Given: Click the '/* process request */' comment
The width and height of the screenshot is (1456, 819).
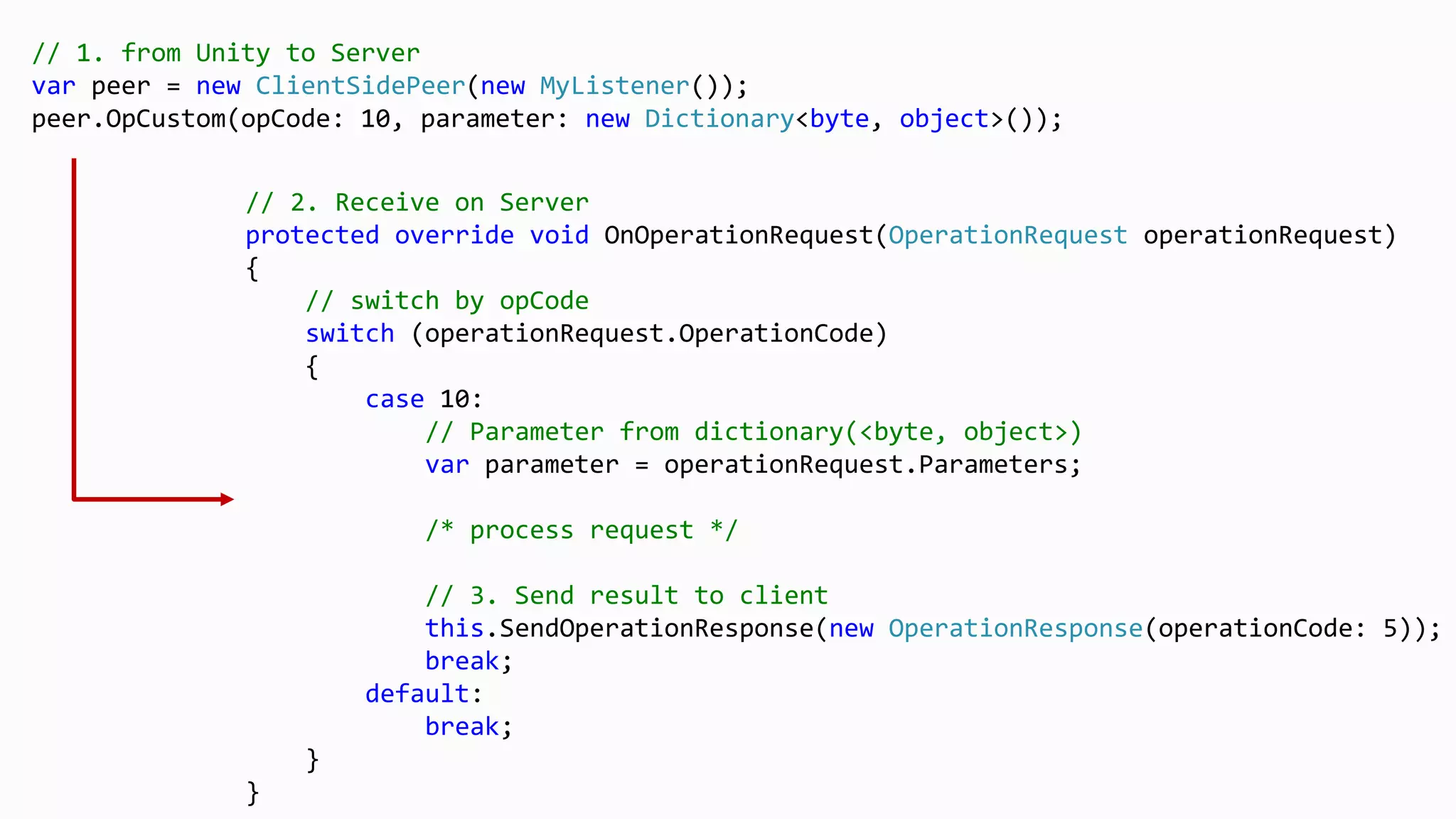Looking at the screenshot, I should tap(582, 530).
